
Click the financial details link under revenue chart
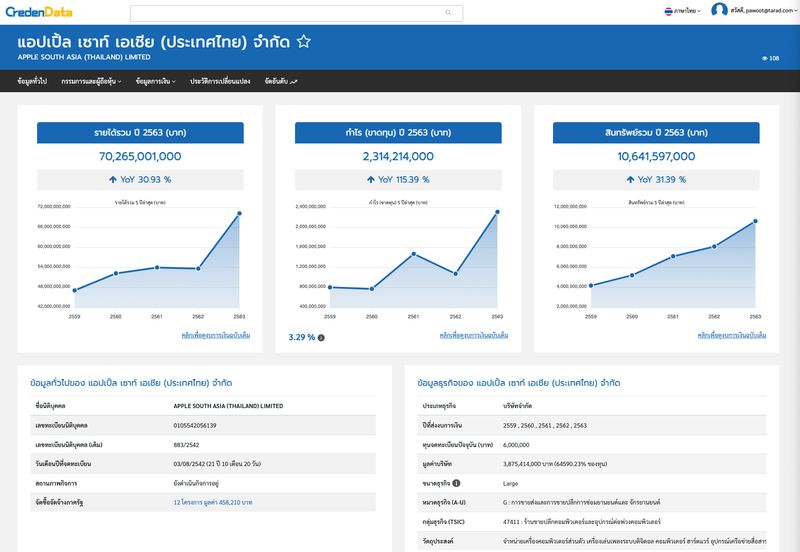pos(216,335)
